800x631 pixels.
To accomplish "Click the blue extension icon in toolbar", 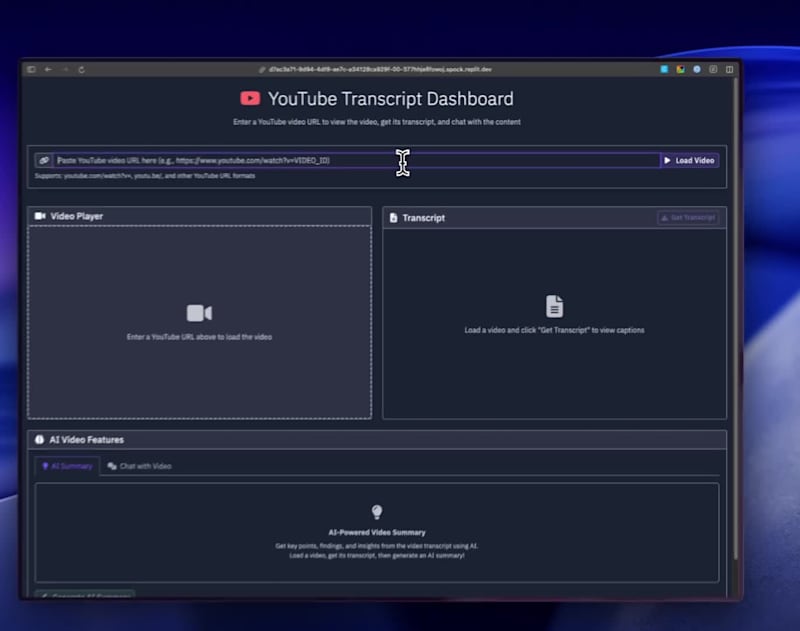I will coord(664,69).
